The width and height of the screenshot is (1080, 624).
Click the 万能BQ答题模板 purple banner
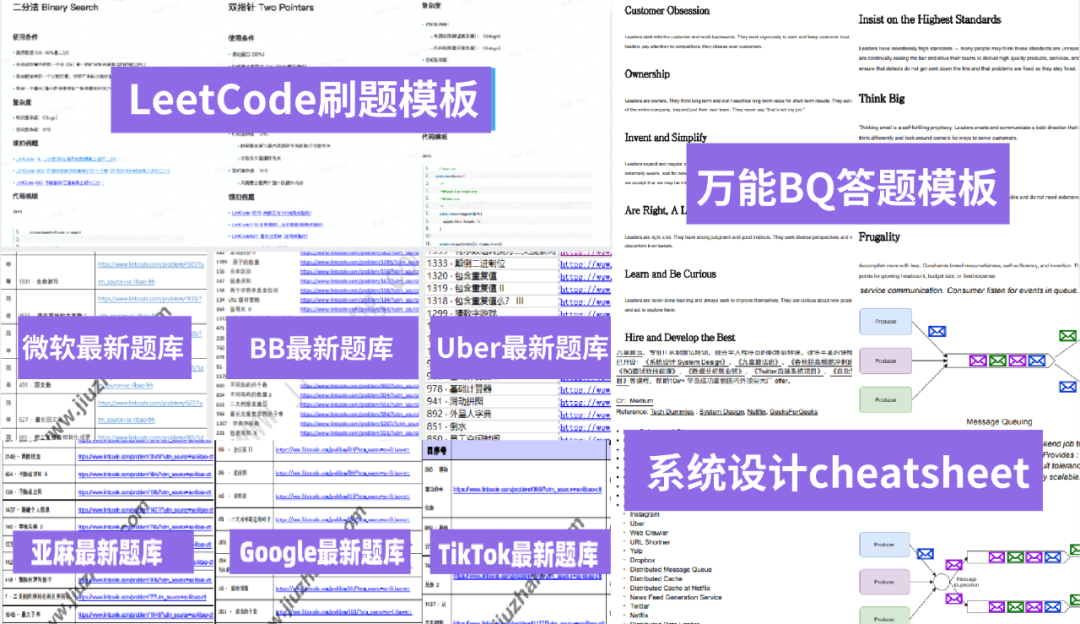coord(848,185)
